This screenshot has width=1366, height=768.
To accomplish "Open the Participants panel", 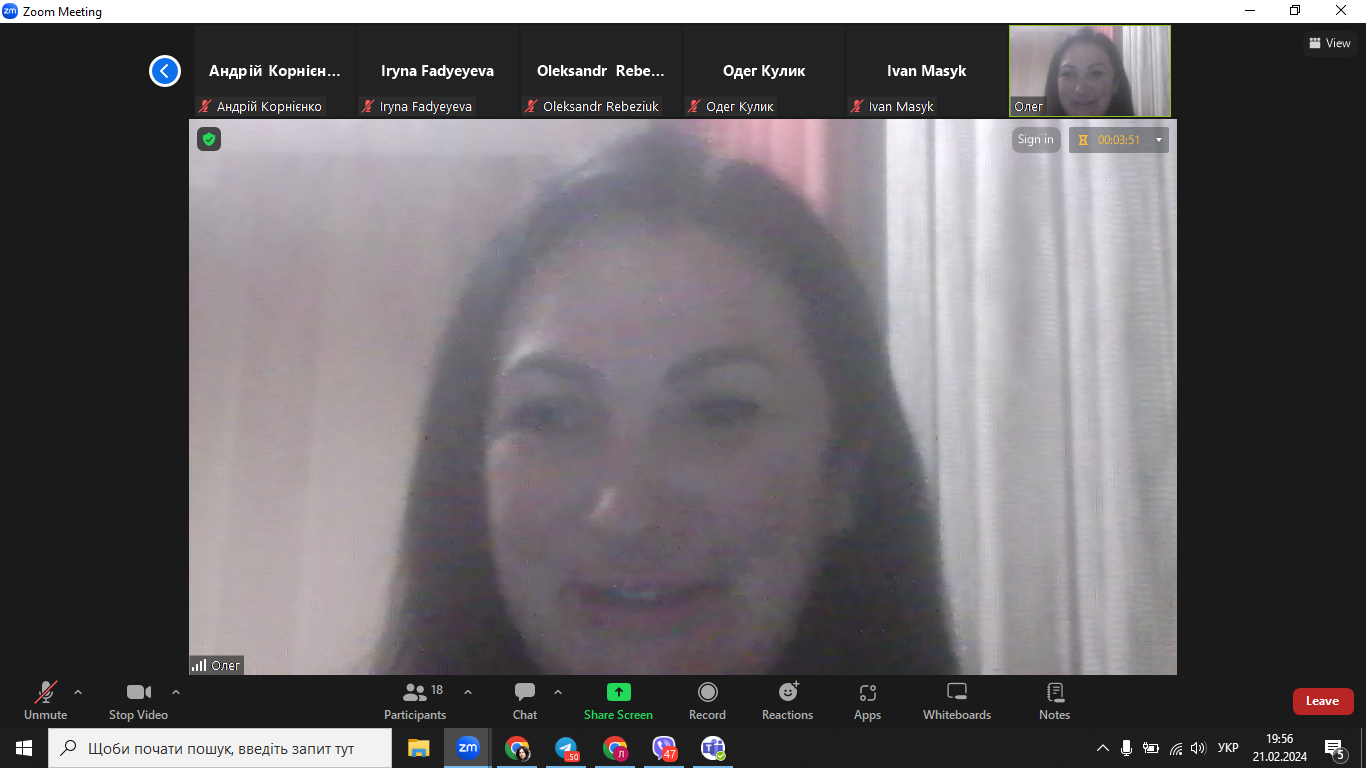I will coord(415,700).
